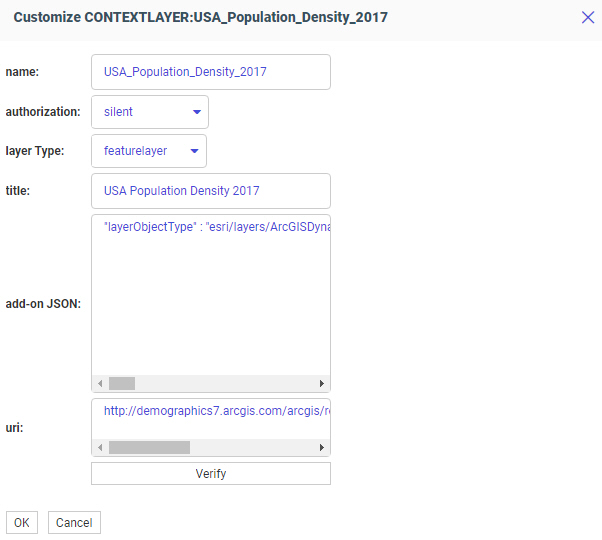
Task: Click the "add-on JSON:" label
Action: pos(44,303)
